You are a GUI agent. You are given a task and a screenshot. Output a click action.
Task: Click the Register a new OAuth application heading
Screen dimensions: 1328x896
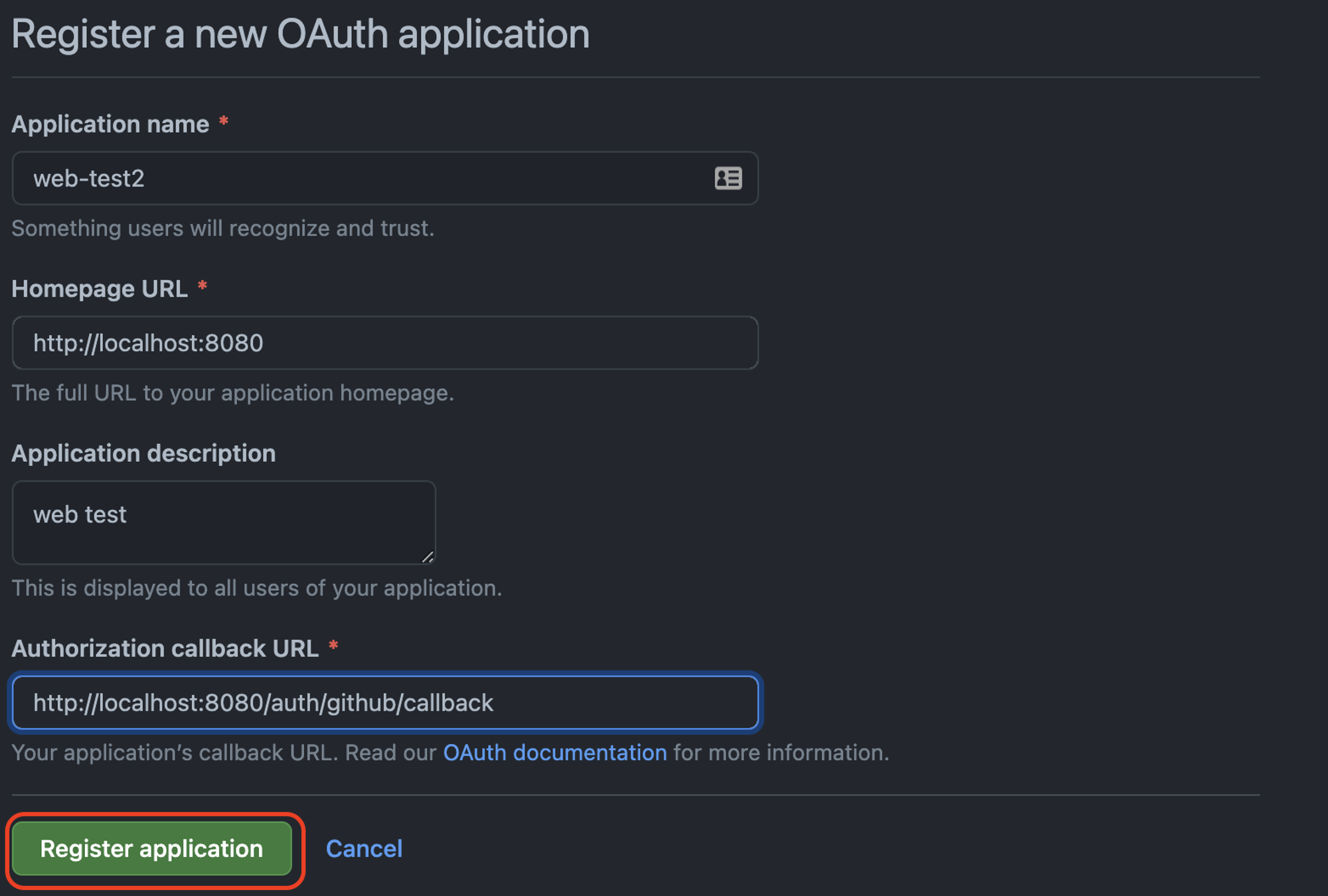(300, 35)
